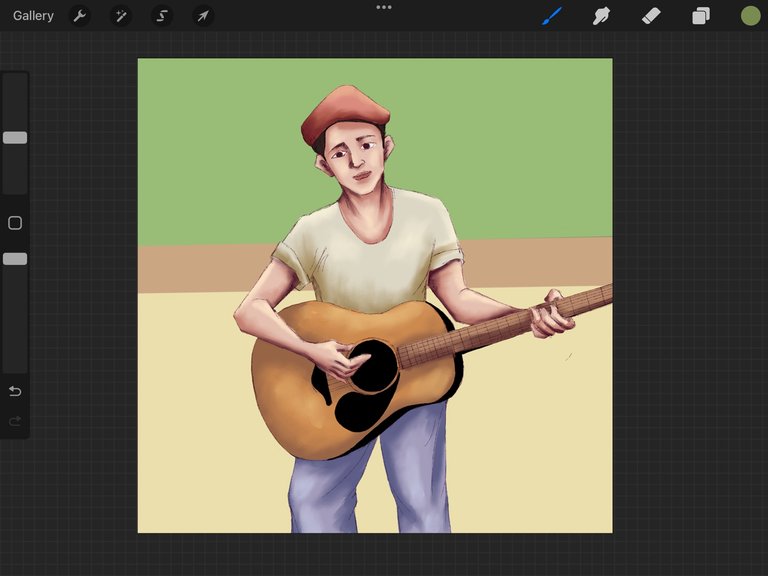Viewport: 768px width, 576px height.
Task: Redo the last undone action
Action: point(15,421)
